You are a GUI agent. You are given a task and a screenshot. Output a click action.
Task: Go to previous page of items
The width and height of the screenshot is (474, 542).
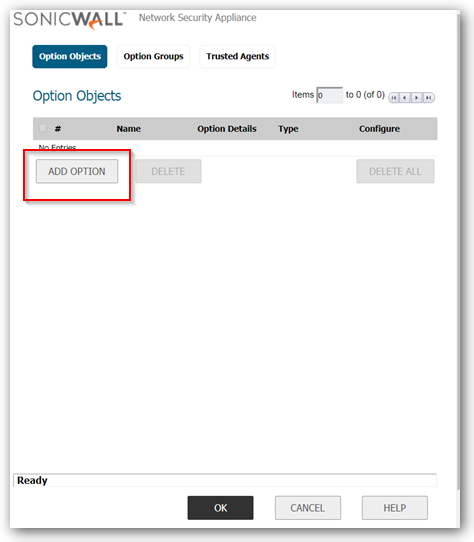point(405,98)
